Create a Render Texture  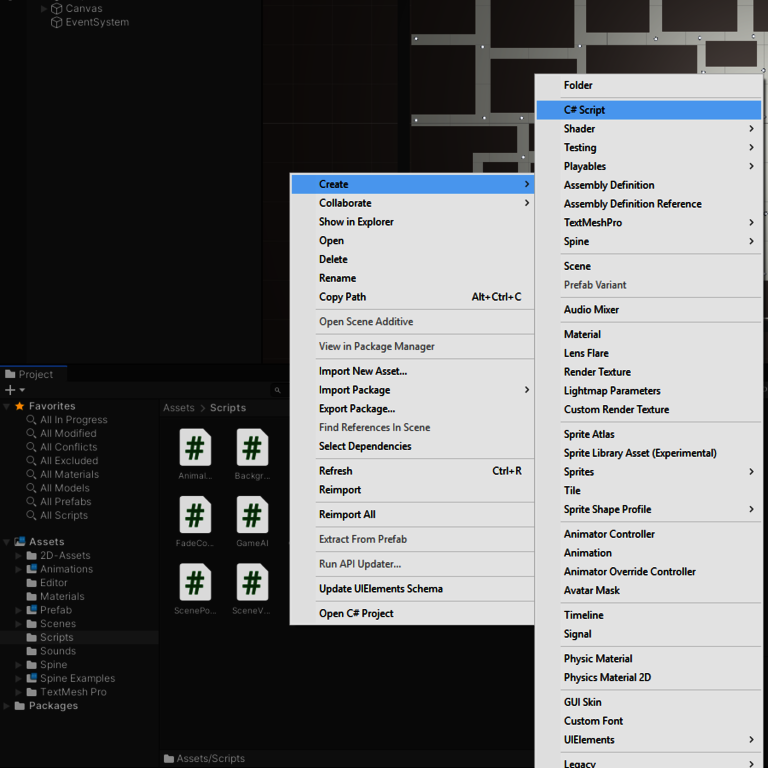[648, 372]
